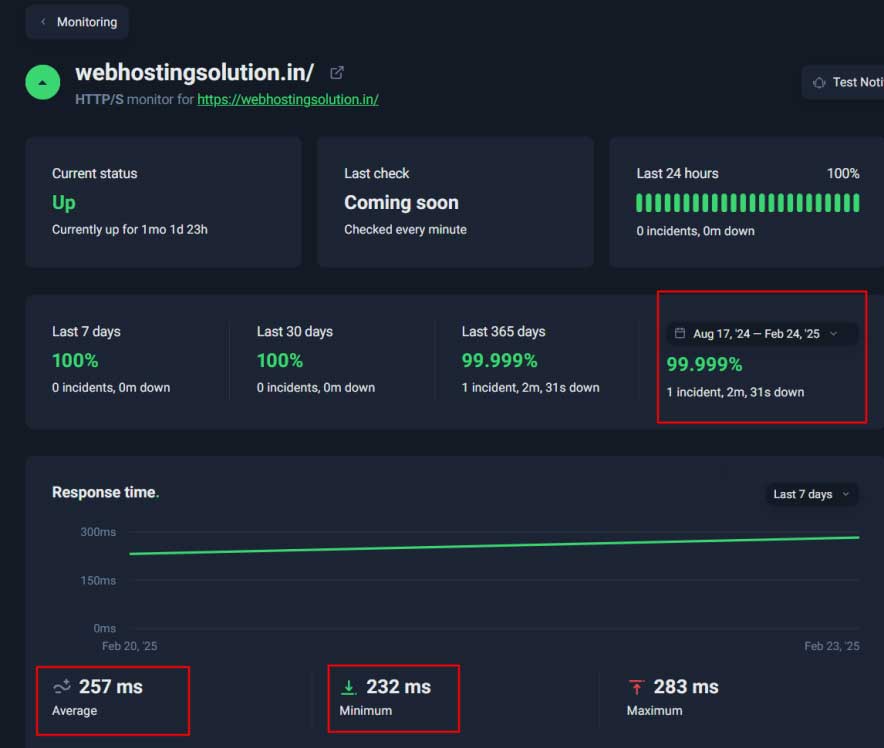Image resolution: width=884 pixels, height=748 pixels.
Task: Click the 'Feb 20, '25' axis label
Action: [x=130, y=646]
